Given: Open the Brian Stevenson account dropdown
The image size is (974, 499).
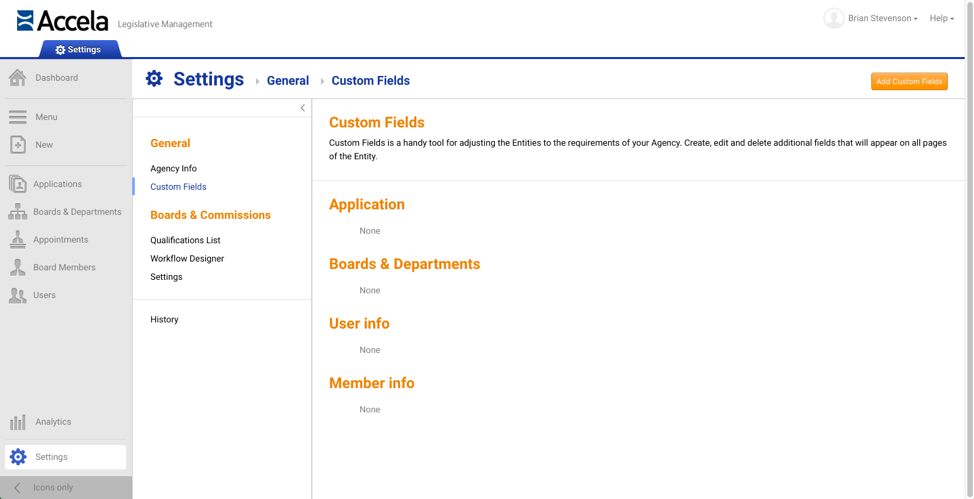Looking at the screenshot, I should [x=883, y=19].
